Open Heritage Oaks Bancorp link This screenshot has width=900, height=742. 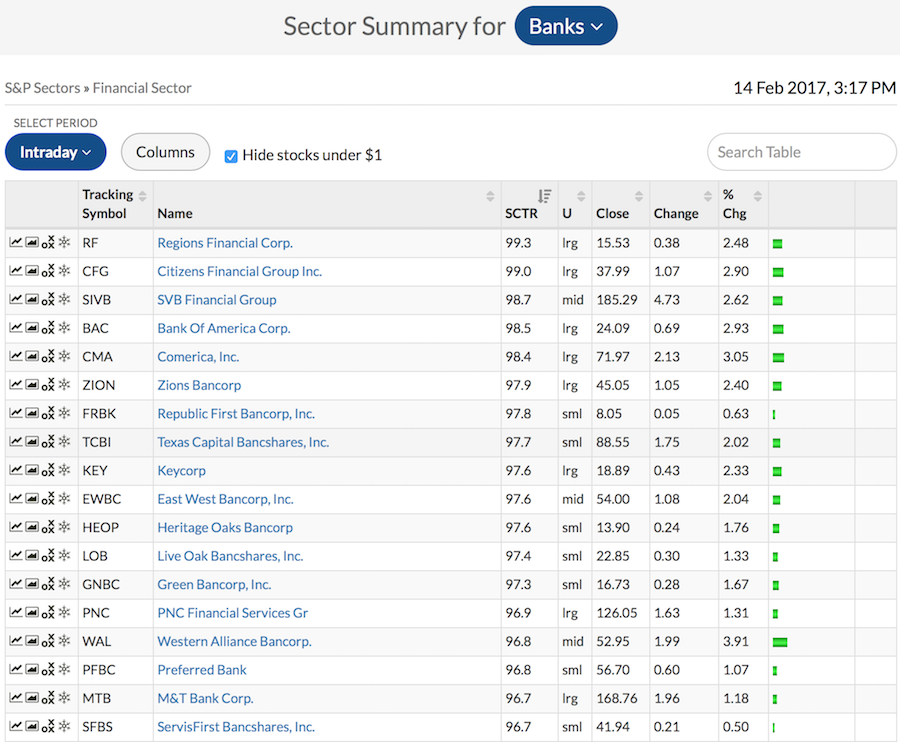225,527
